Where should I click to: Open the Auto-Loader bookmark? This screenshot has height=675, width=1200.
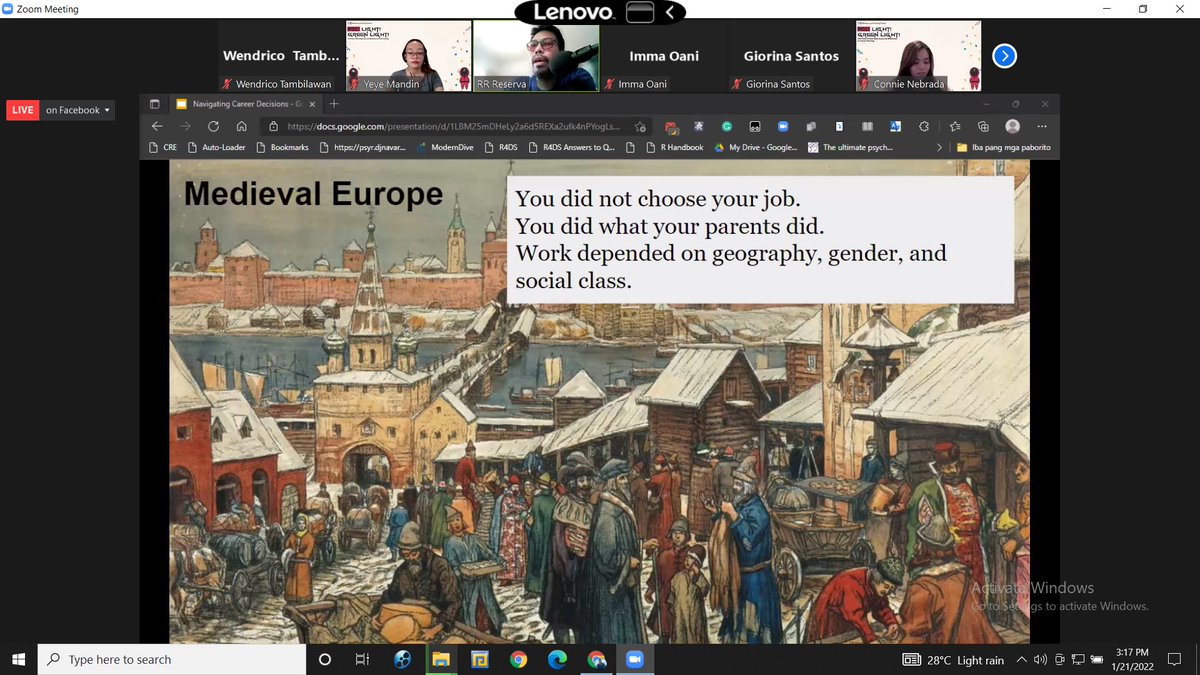[216, 147]
